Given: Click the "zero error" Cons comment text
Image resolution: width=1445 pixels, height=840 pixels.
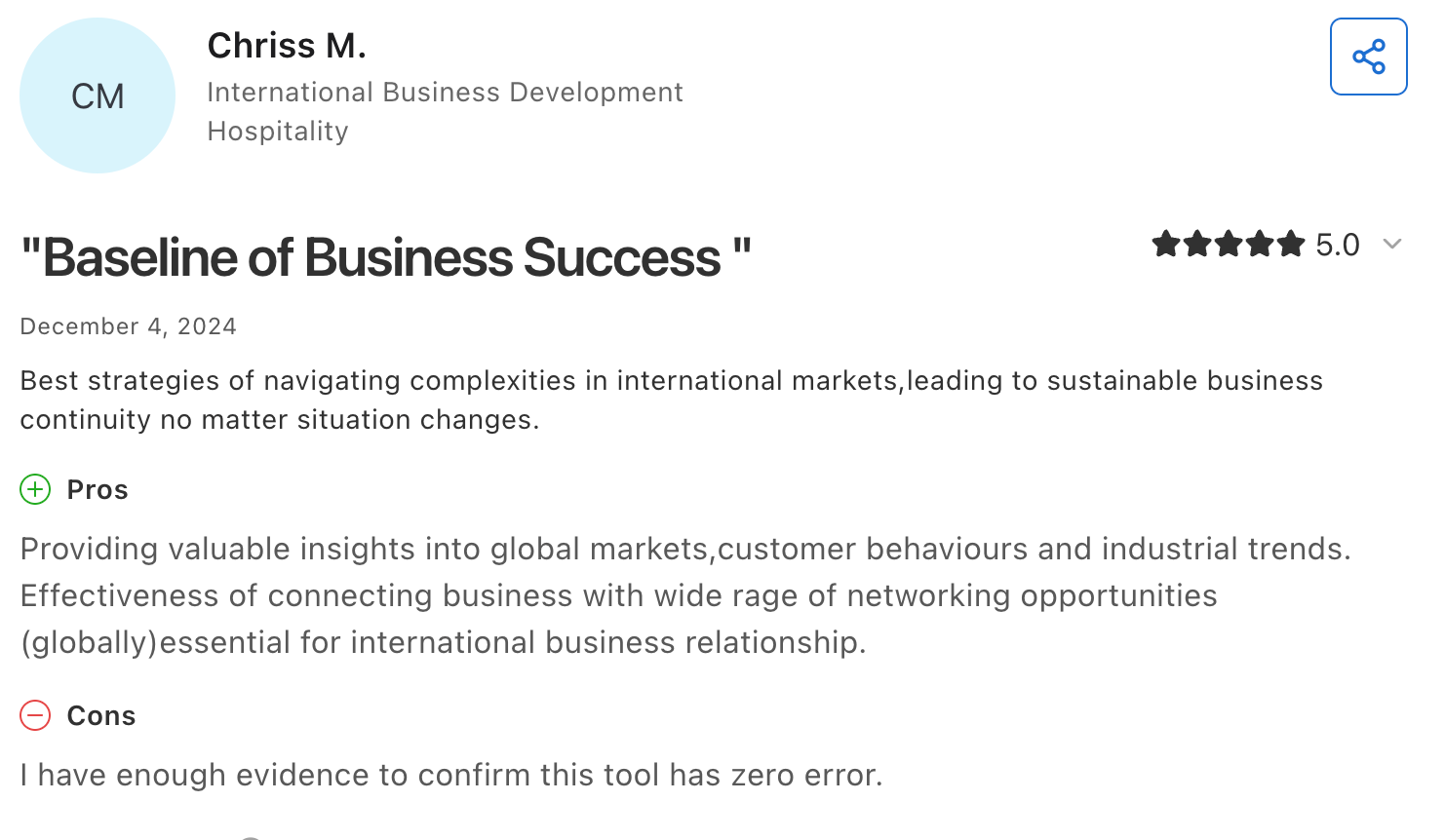Looking at the screenshot, I should coord(451,775).
